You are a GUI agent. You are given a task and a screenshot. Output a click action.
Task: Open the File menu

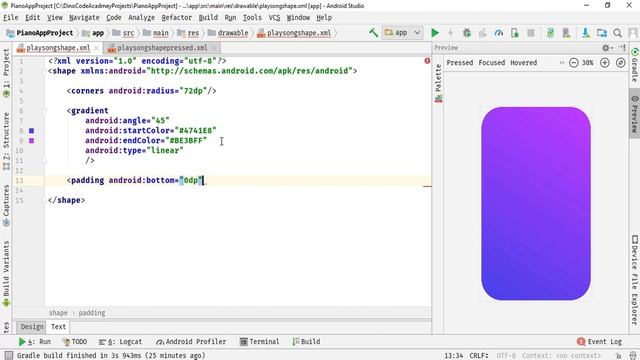pos(11,18)
